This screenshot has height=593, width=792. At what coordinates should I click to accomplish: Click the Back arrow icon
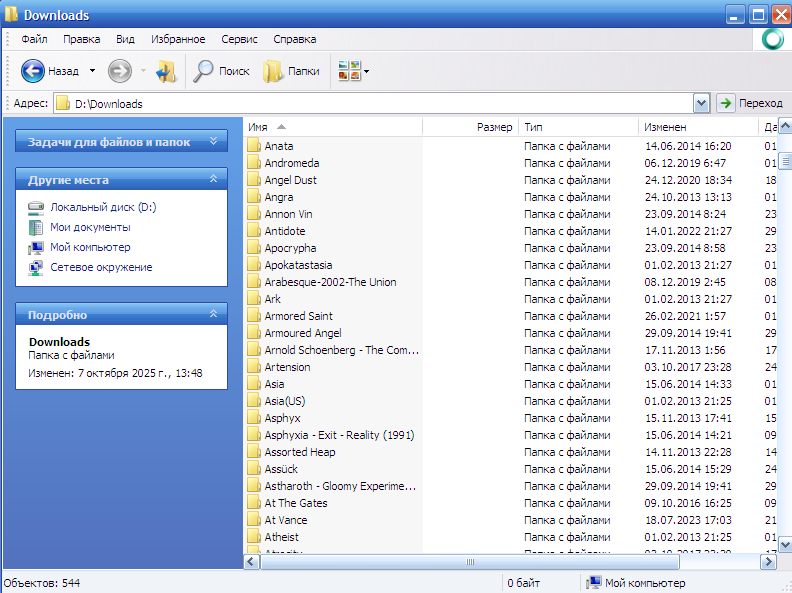(x=32, y=71)
